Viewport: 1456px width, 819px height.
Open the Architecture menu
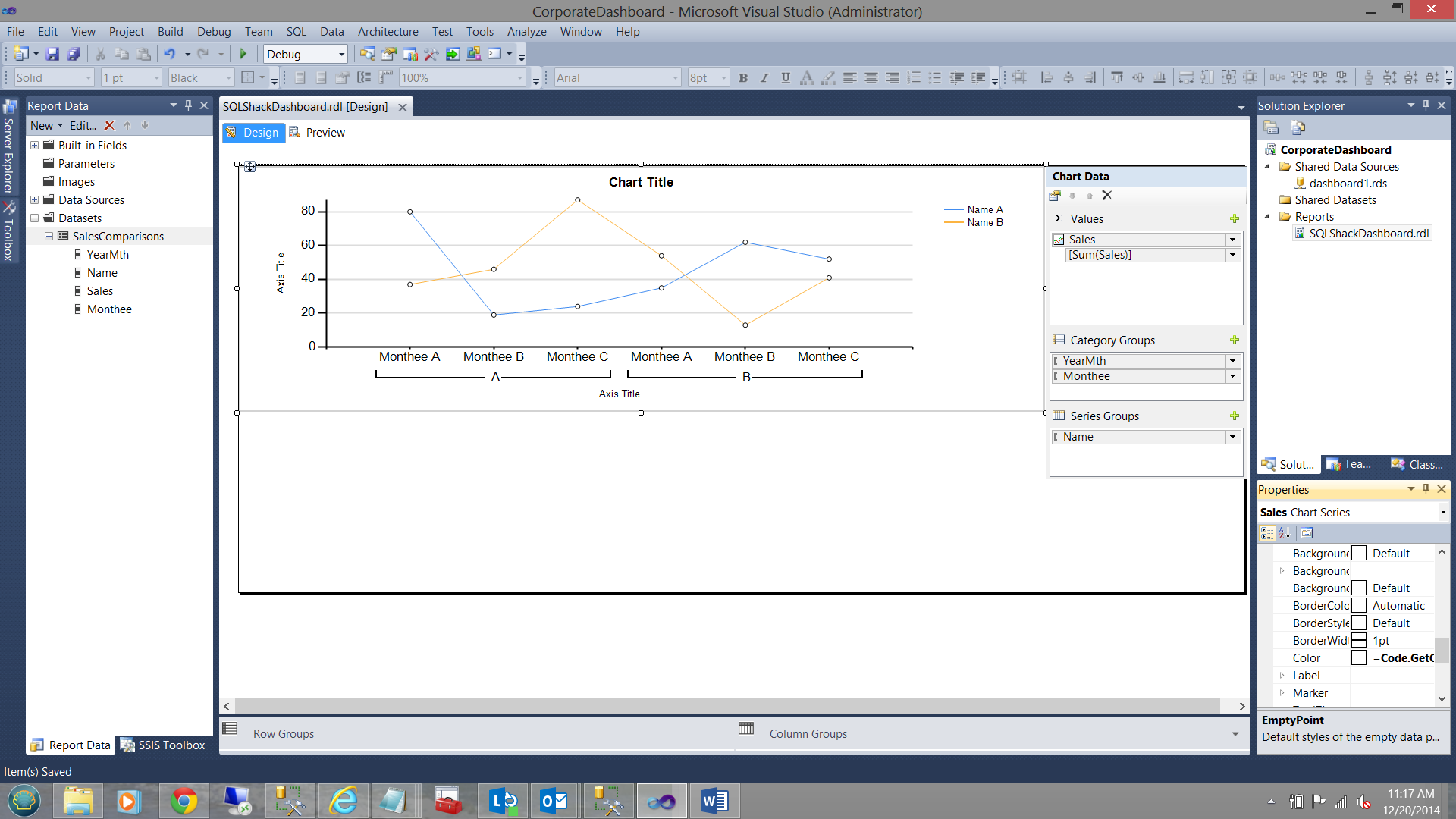pyautogui.click(x=388, y=31)
